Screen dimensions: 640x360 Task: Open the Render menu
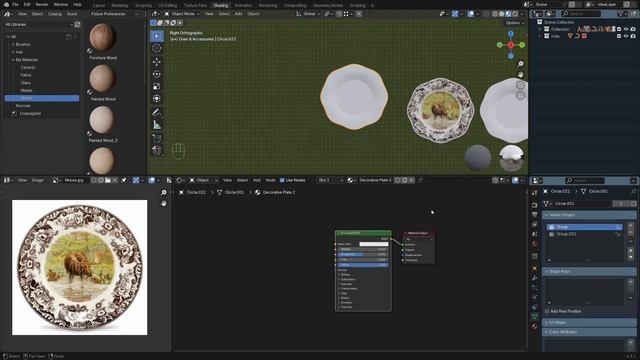tap(42, 4)
